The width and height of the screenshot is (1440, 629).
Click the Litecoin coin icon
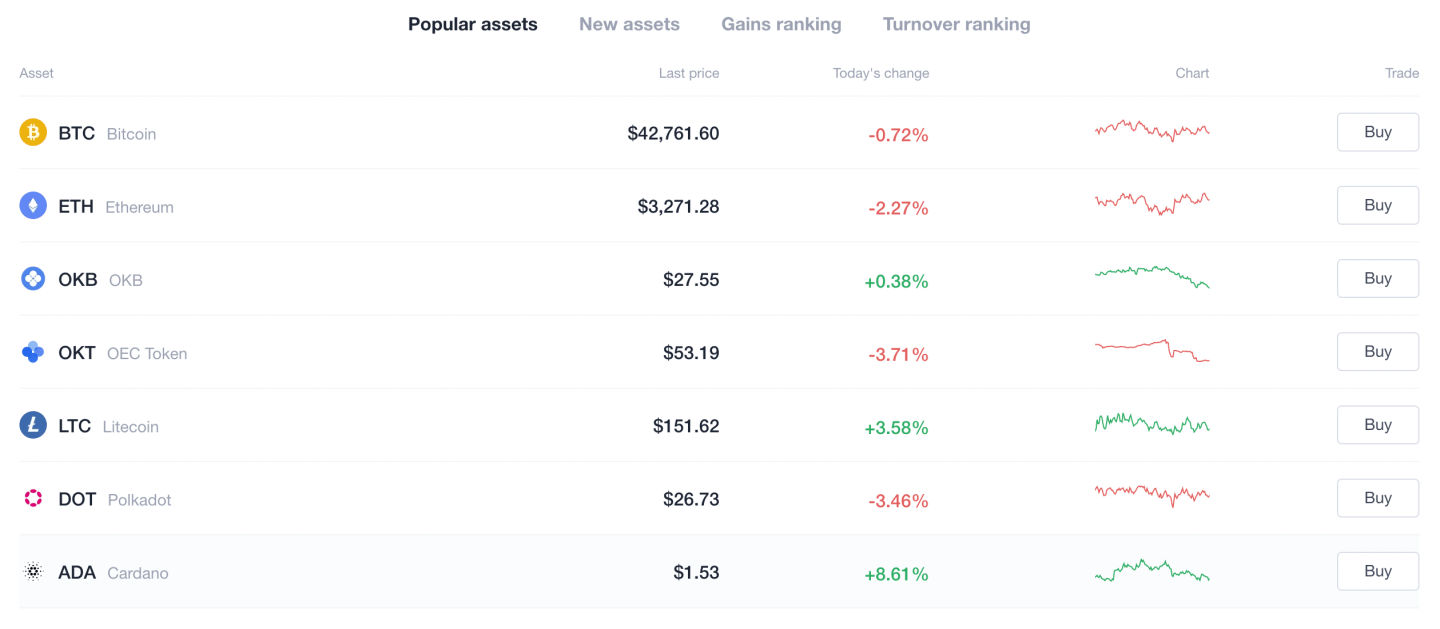(33, 425)
